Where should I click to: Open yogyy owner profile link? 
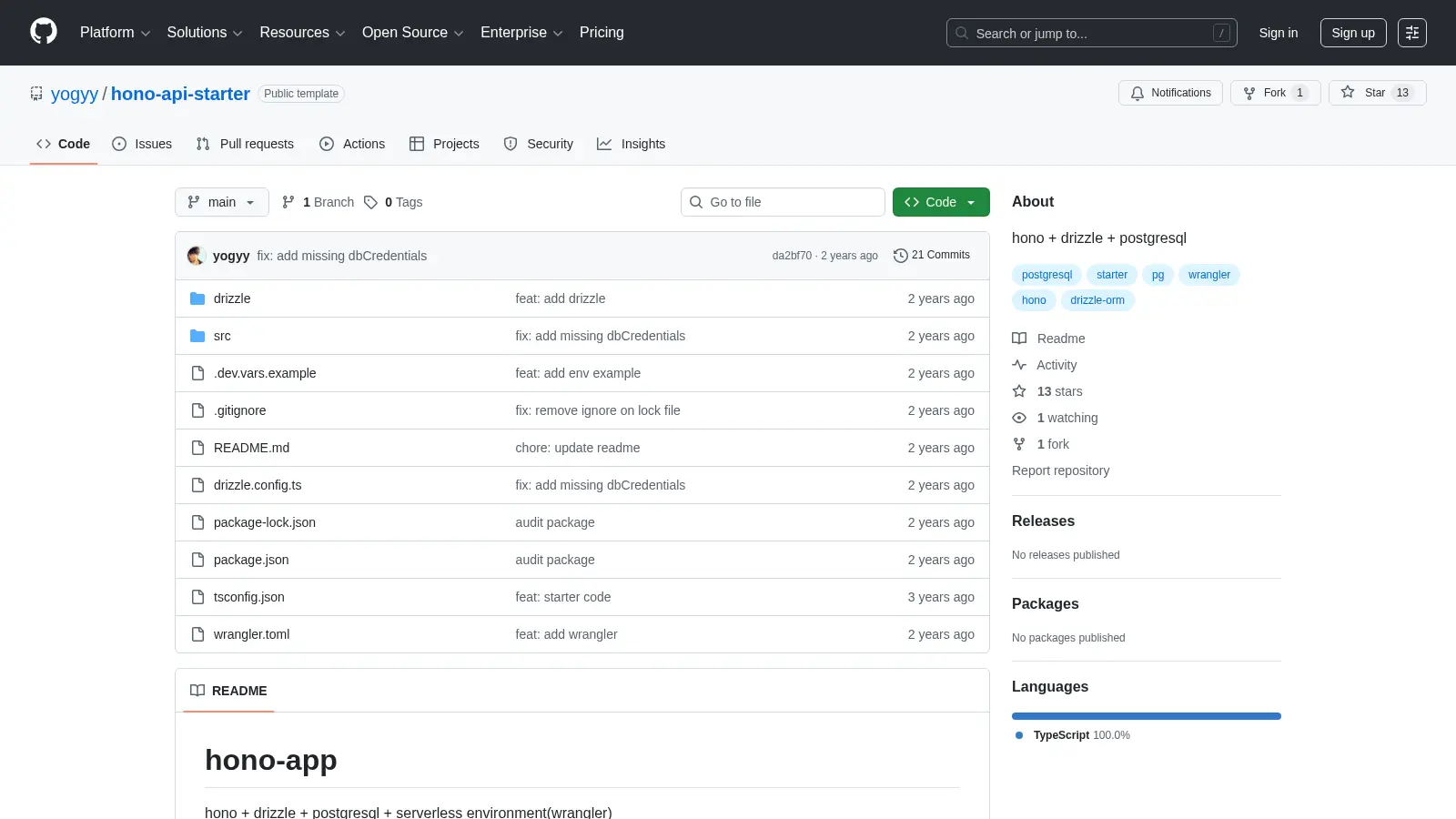(75, 94)
